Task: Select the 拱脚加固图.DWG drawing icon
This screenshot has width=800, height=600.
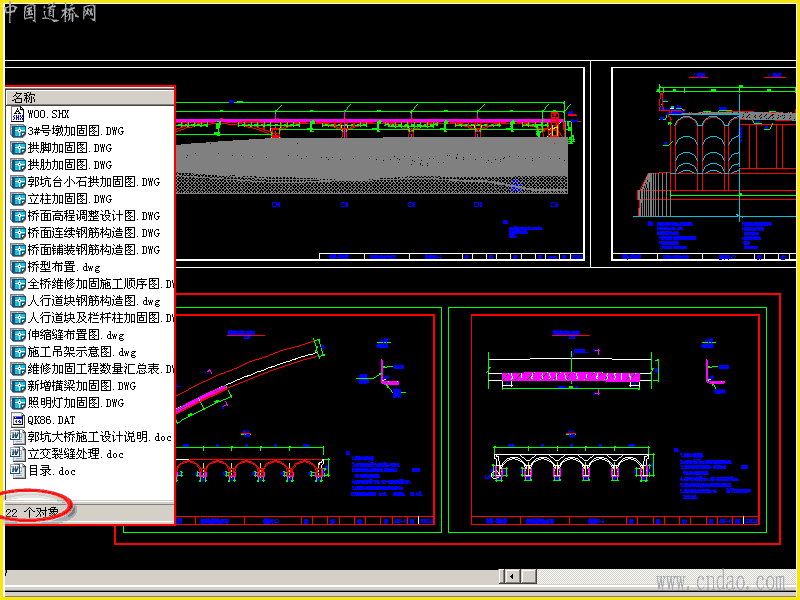Action: 18,148
